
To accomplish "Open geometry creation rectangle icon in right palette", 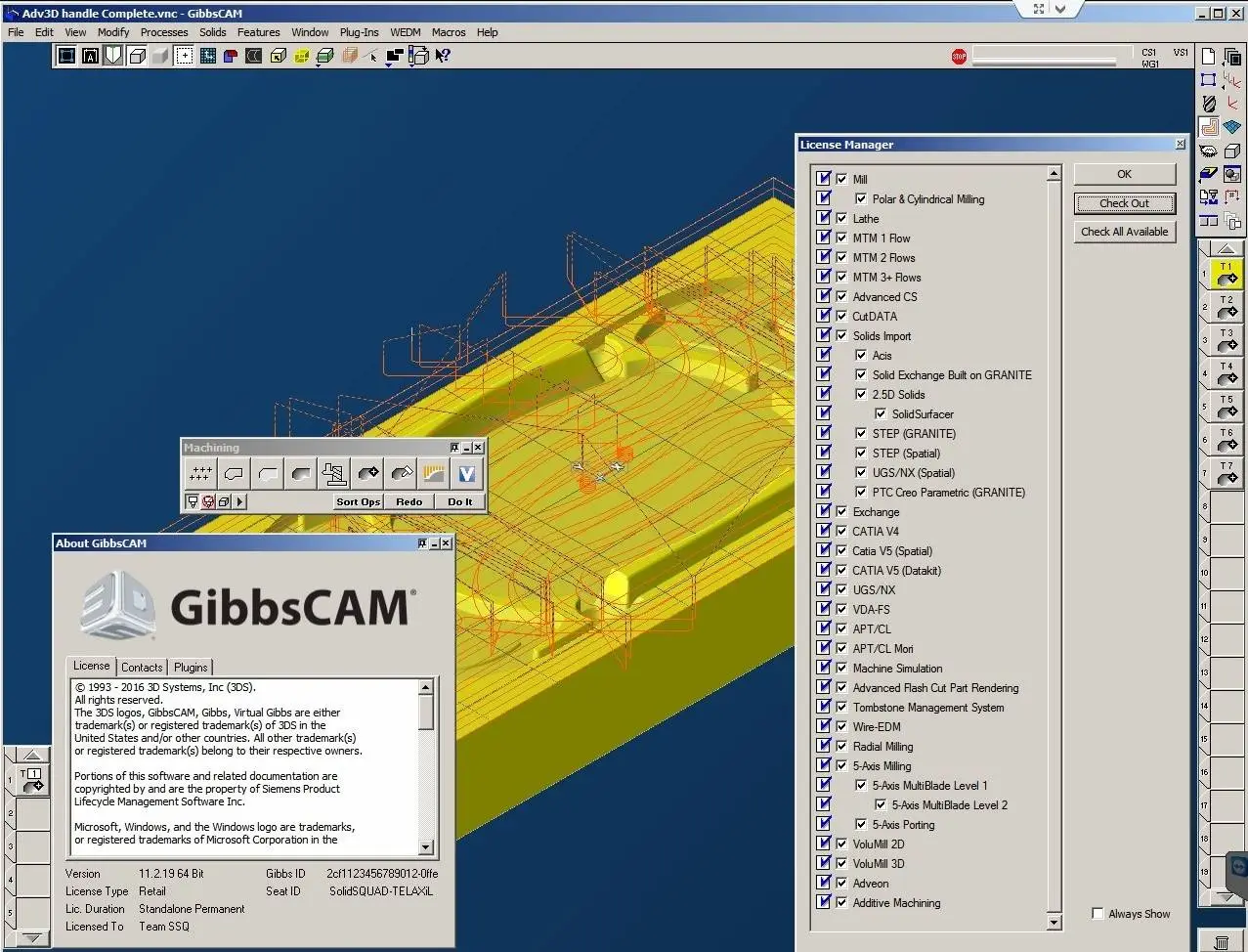I will coord(1208,79).
